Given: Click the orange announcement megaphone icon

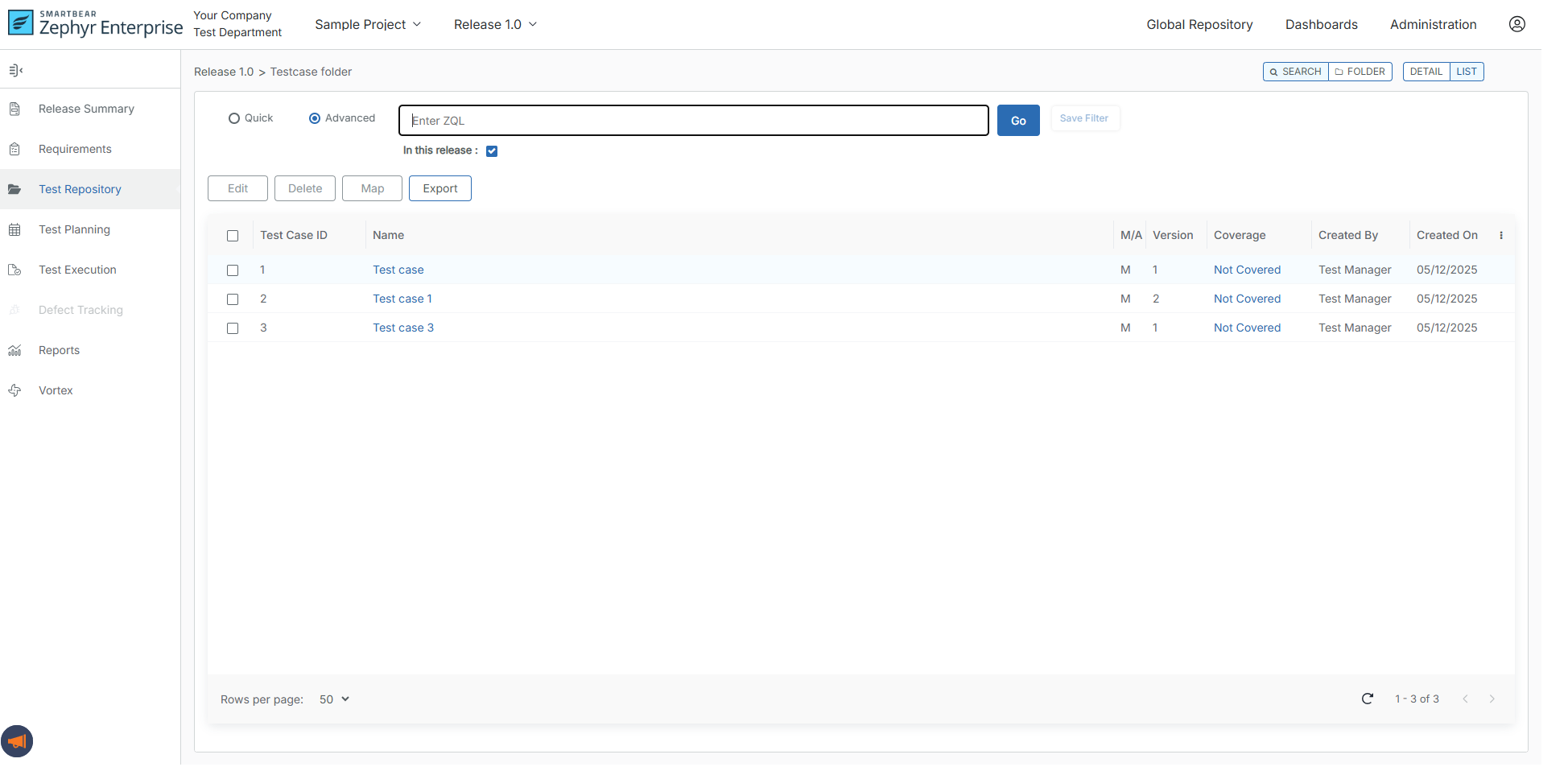Looking at the screenshot, I should pyautogui.click(x=17, y=741).
